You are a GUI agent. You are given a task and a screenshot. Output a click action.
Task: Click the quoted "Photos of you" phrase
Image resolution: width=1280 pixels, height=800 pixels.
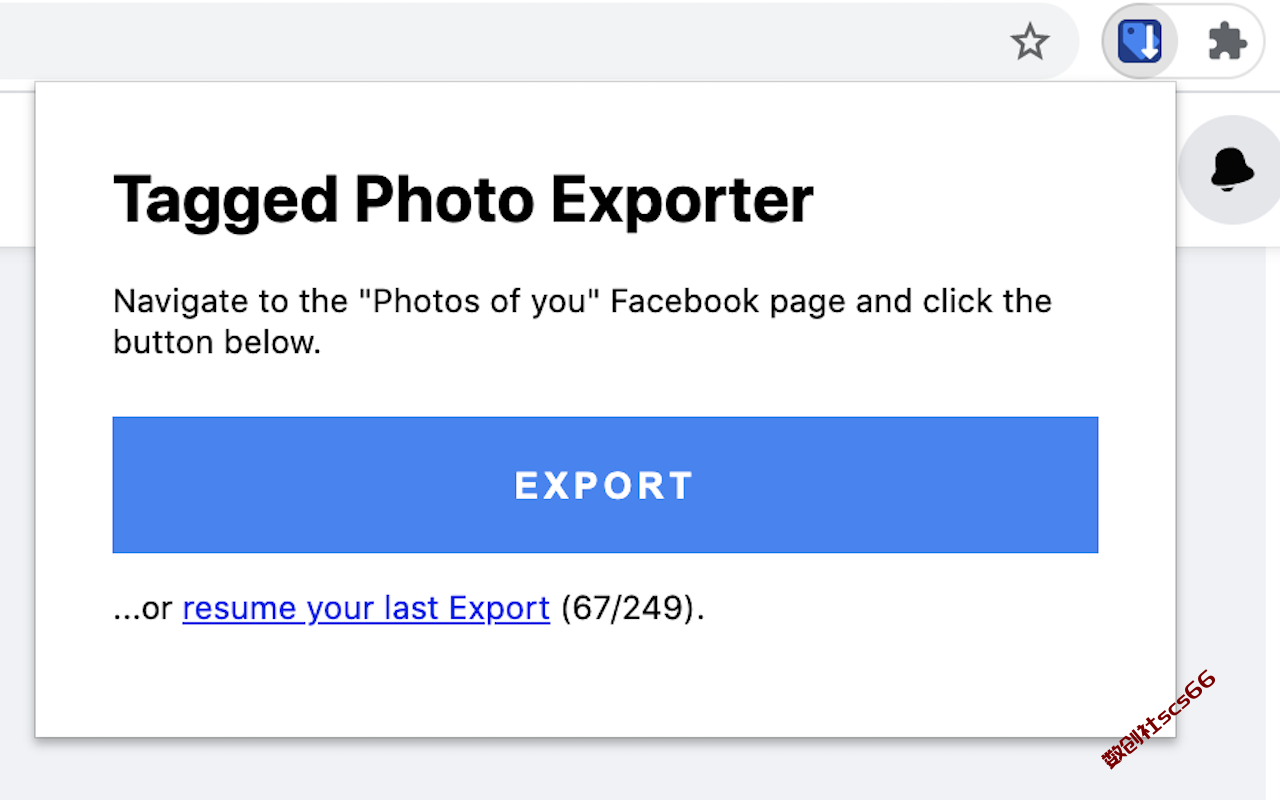(478, 301)
